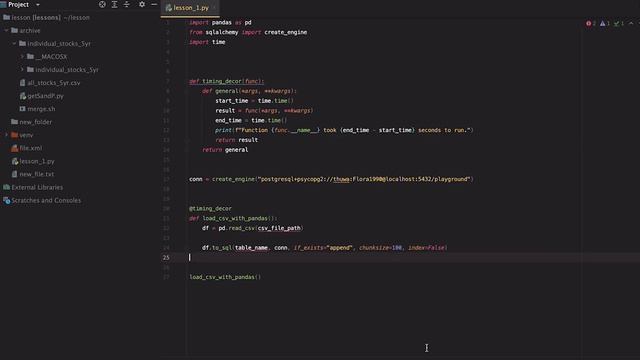Select the merge.sh file

click(41, 109)
